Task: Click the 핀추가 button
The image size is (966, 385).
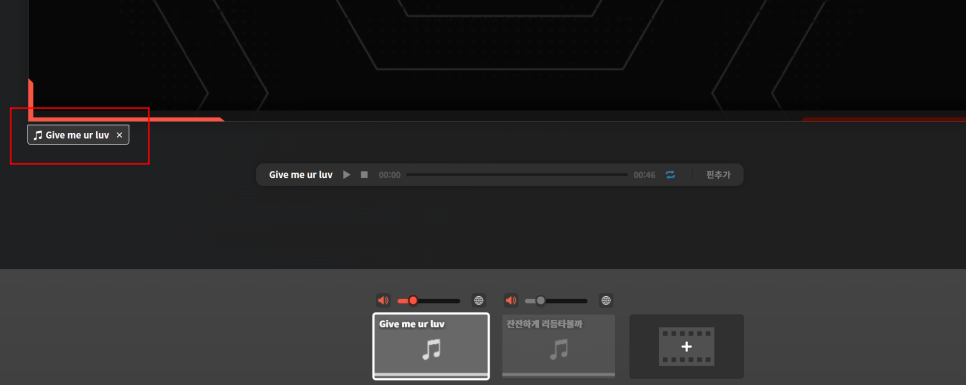Action: coord(718,175)
